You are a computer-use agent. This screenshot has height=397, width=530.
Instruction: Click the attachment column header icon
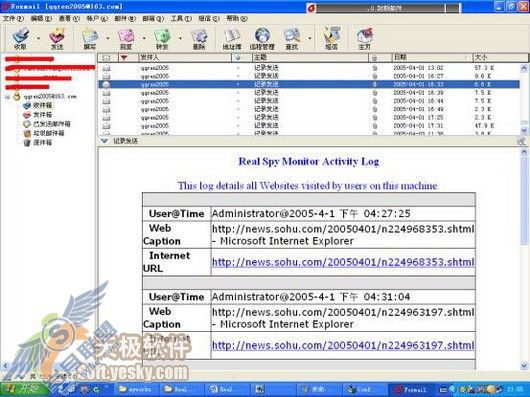[x=375, y=58]
